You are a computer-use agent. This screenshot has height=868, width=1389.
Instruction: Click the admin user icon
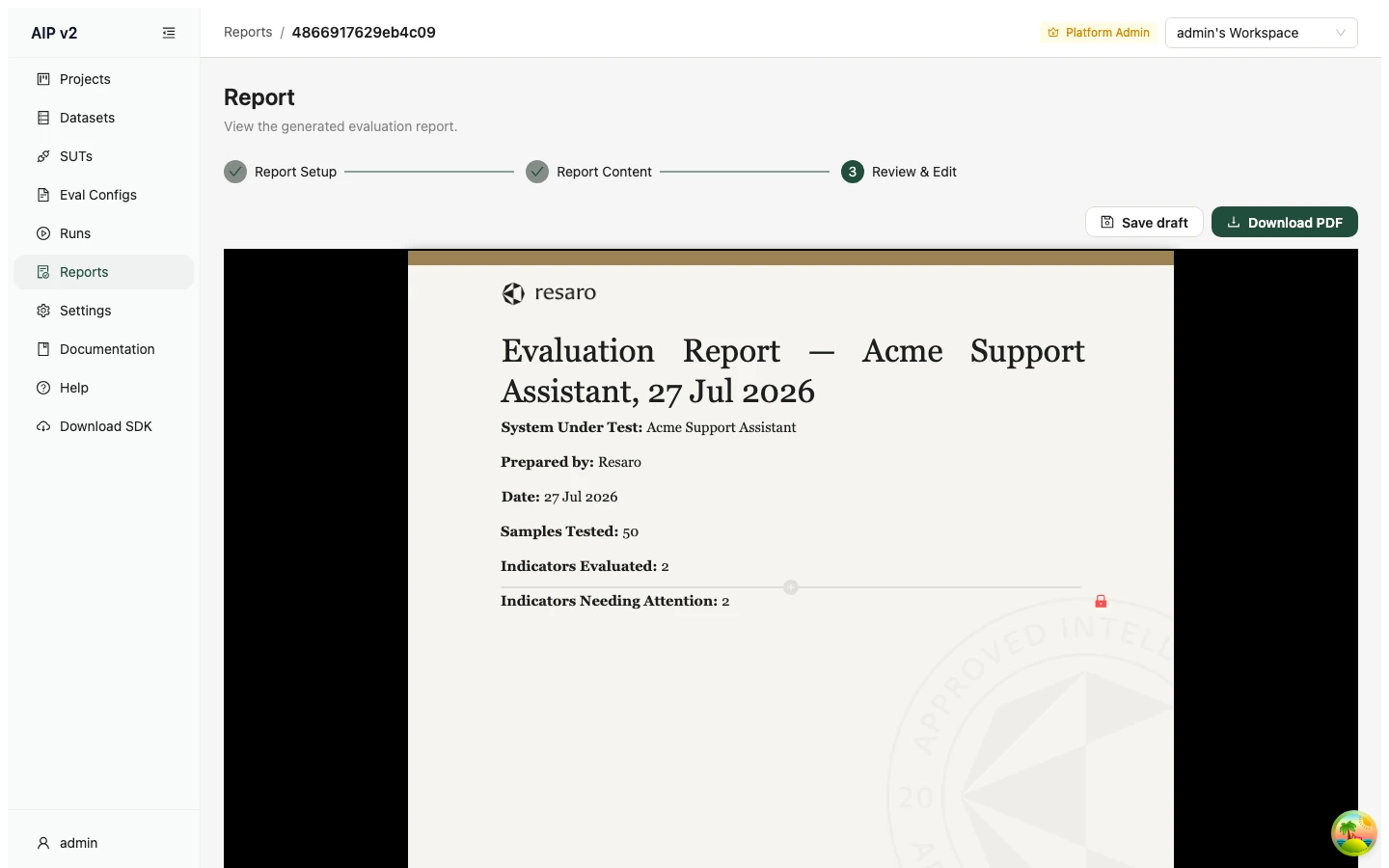click(x=43, y=843)
